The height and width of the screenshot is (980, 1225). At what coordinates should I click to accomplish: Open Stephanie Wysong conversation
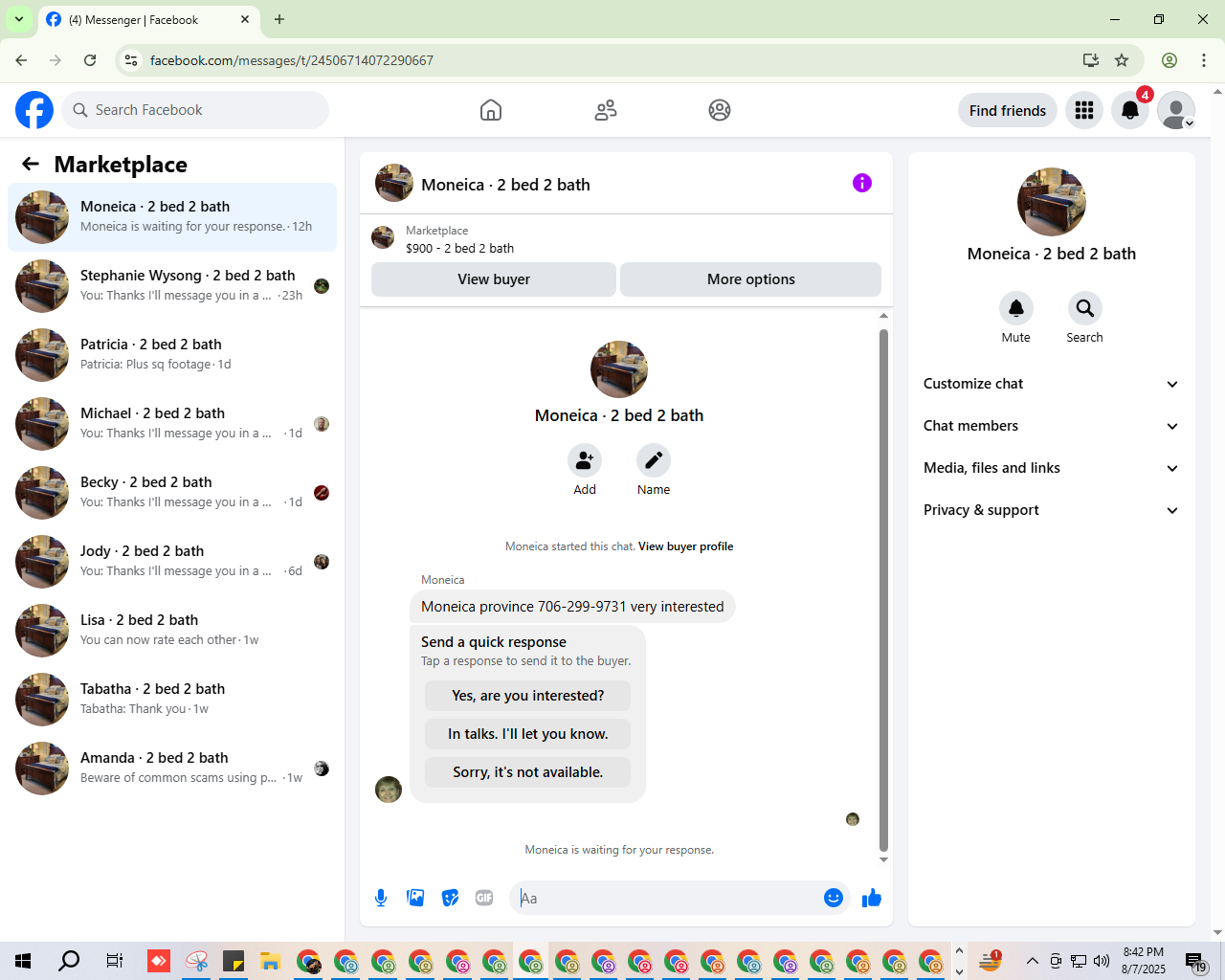(x=172, y=285)
